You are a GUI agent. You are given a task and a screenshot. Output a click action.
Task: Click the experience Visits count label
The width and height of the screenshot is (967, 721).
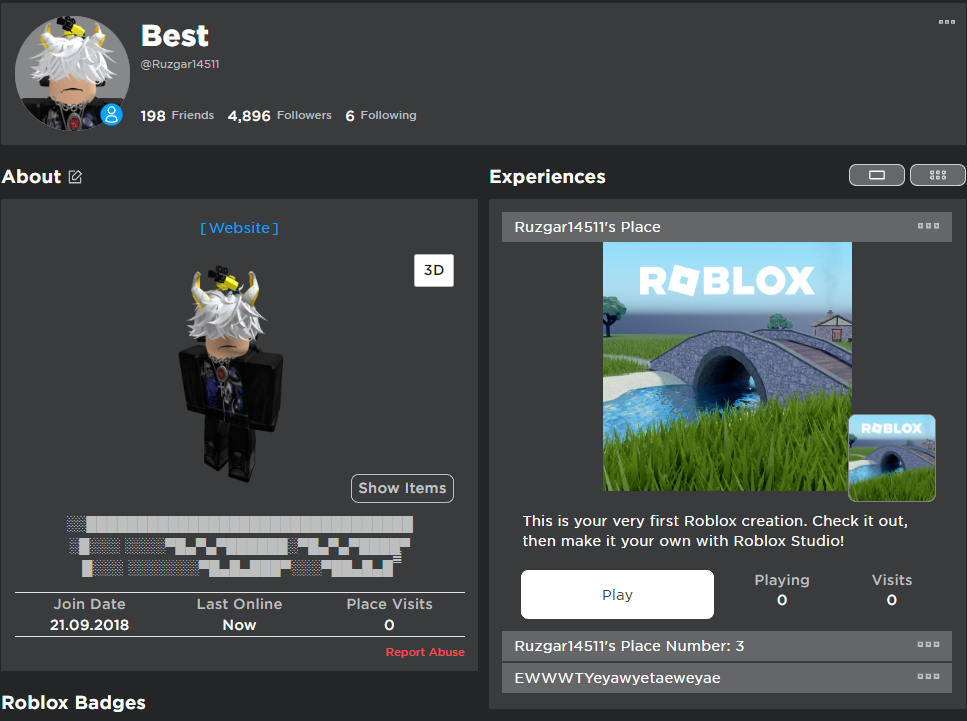click(892, 580)
